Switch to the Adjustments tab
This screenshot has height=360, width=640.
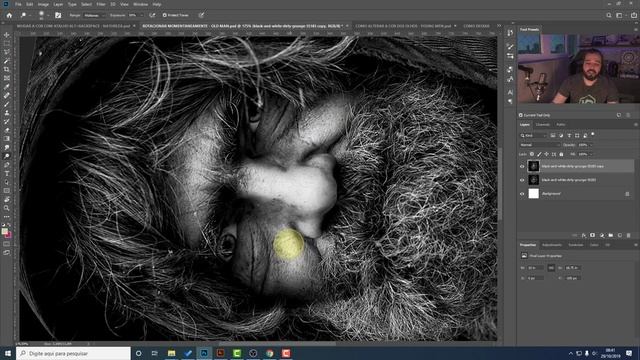pyautogui.click(x=551, y=245)
